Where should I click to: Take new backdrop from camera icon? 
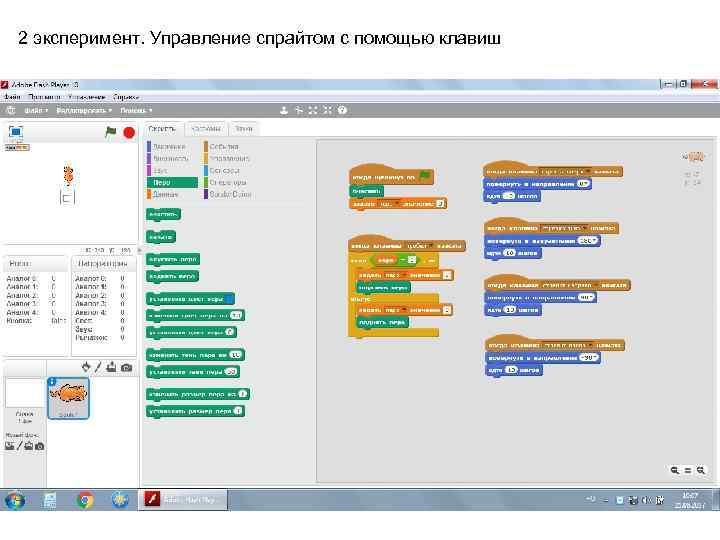40,446
